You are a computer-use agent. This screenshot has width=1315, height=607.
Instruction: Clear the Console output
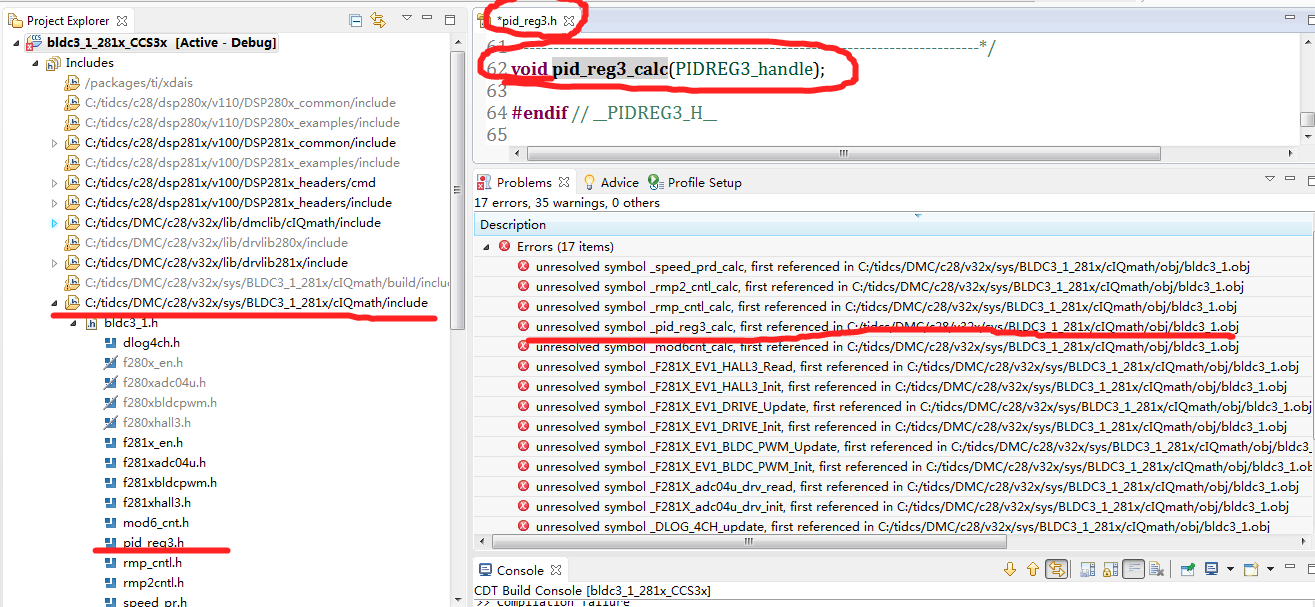click(x=1156, y=569)
